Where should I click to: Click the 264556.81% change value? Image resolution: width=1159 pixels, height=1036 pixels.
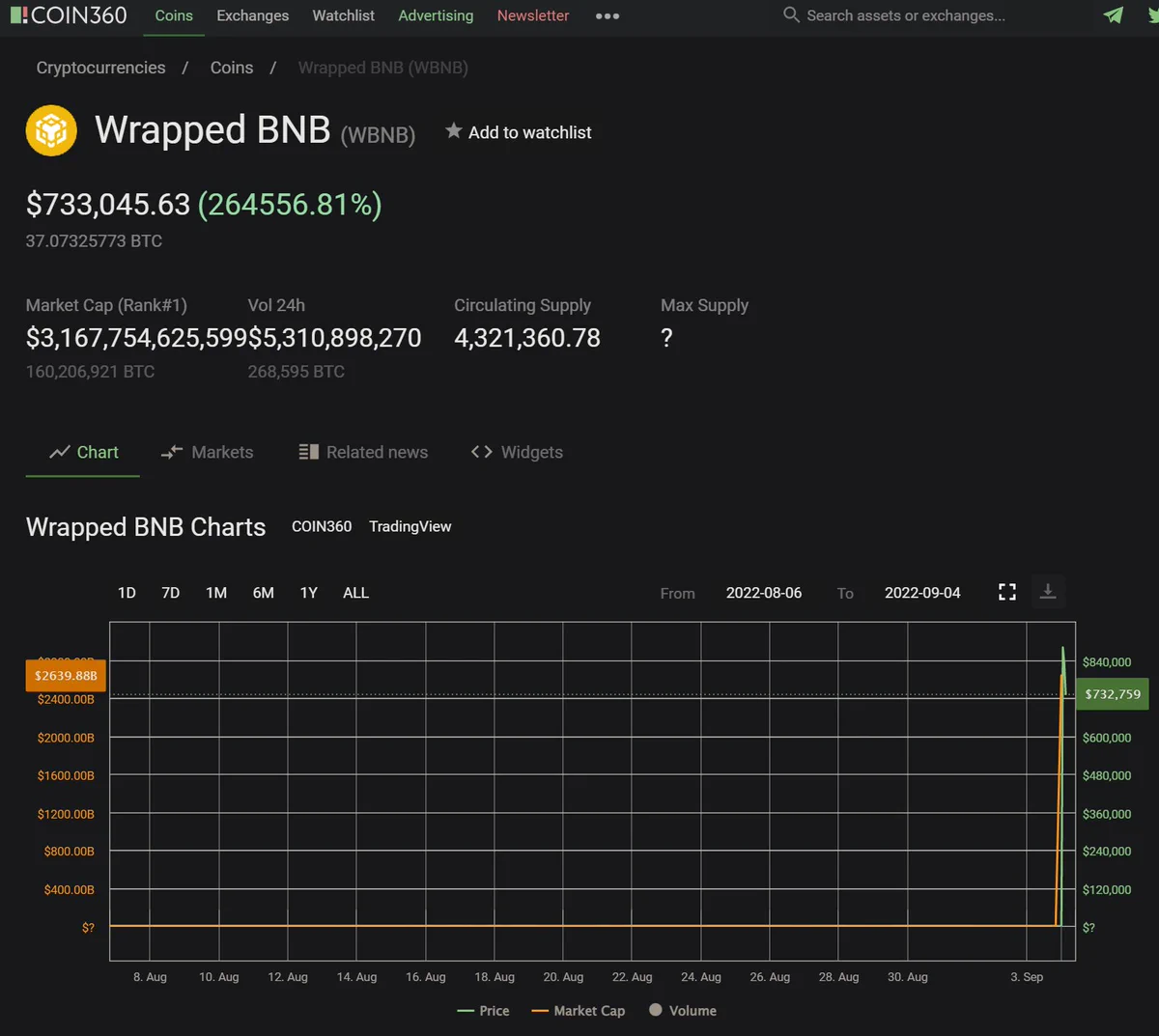[290, 205]
